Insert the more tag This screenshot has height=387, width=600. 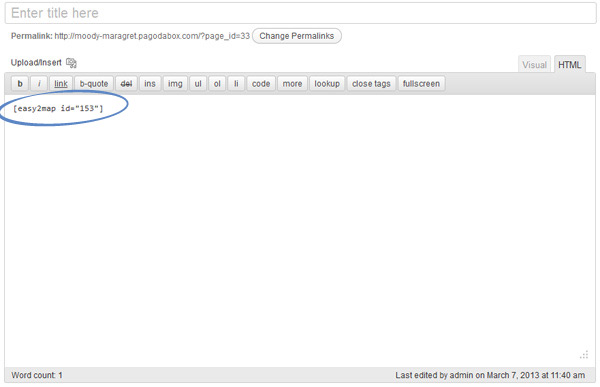(292, 83)
